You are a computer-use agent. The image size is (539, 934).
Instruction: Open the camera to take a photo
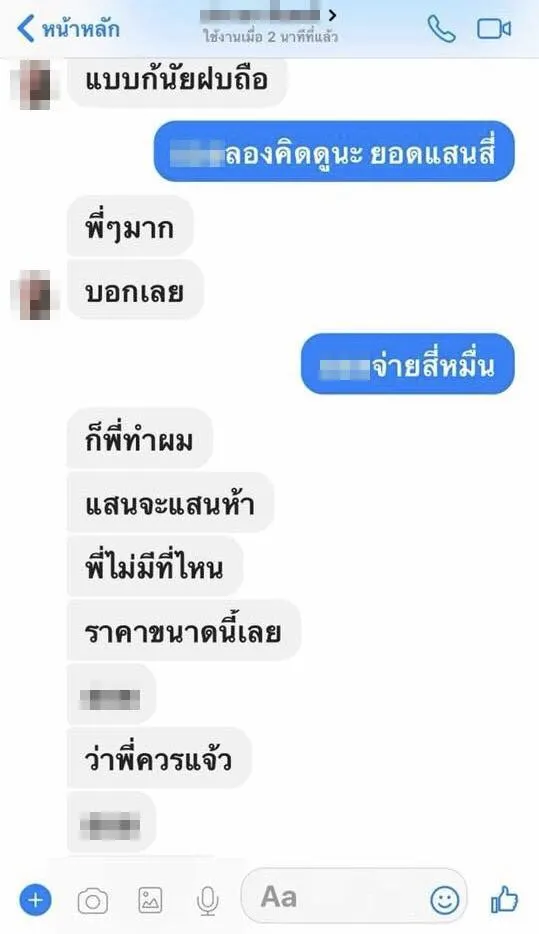[x=93, y=901]
